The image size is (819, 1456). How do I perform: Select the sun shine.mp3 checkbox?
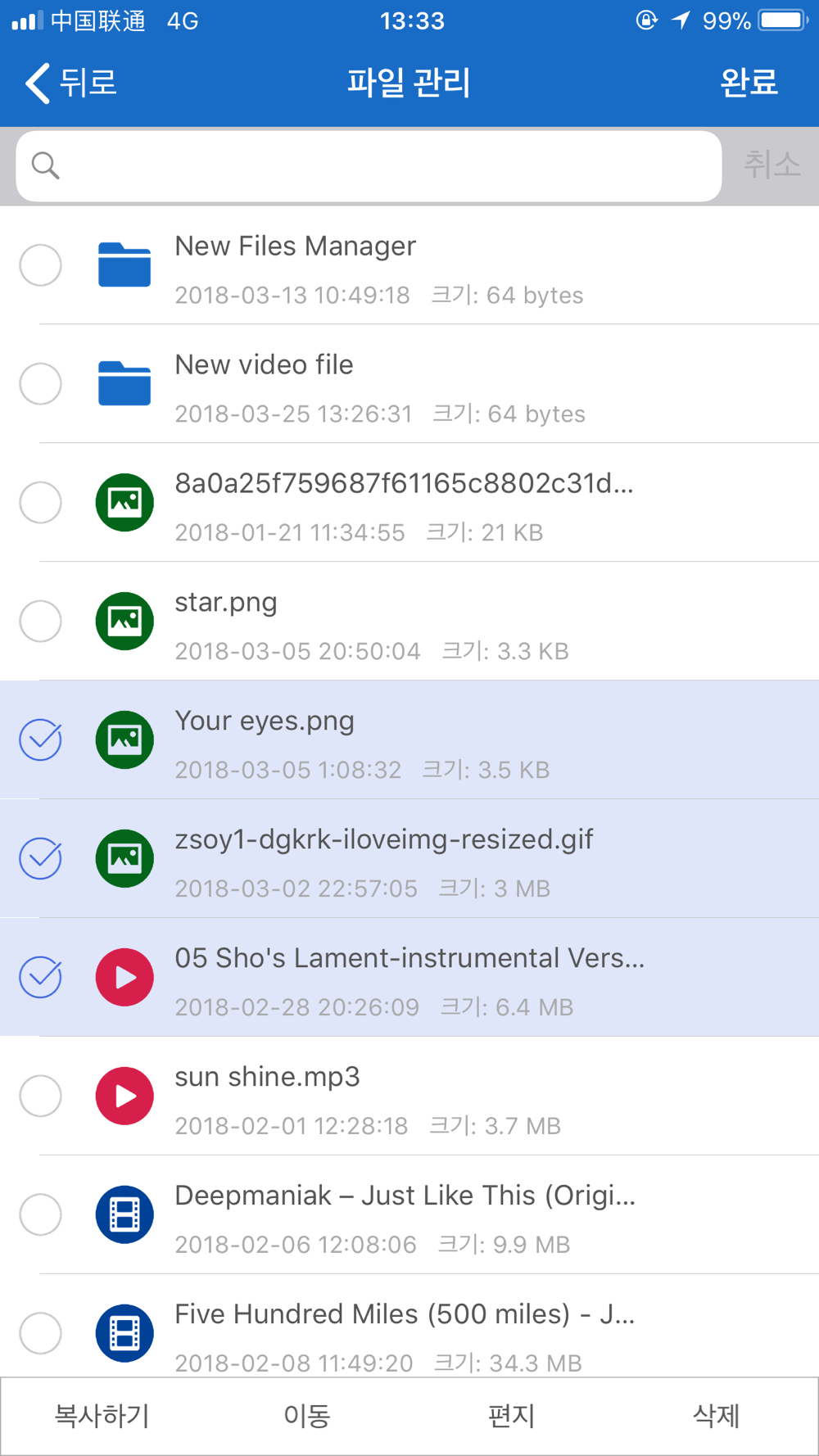40,1096
